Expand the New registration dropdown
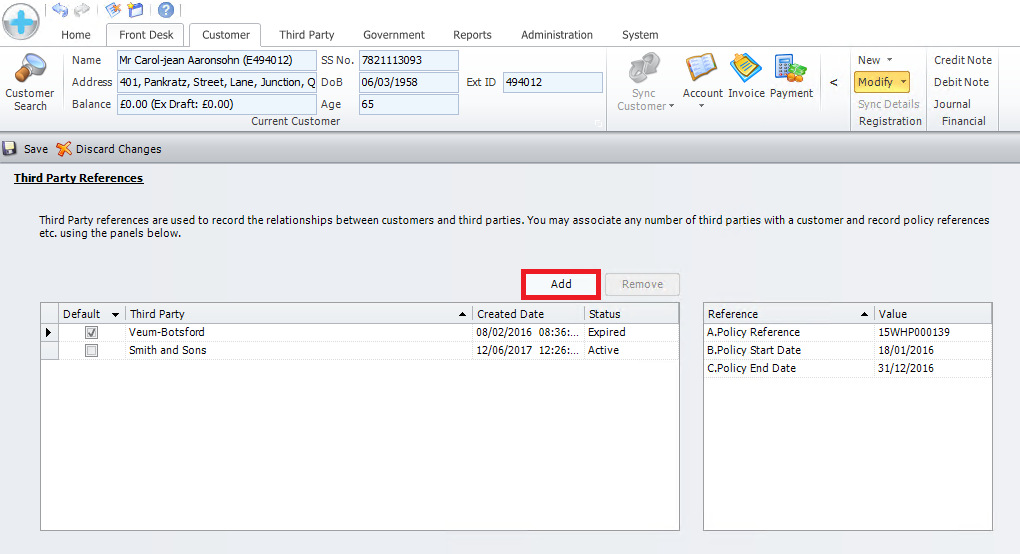Screen dimensions: 1020x554 pos(875,60)
